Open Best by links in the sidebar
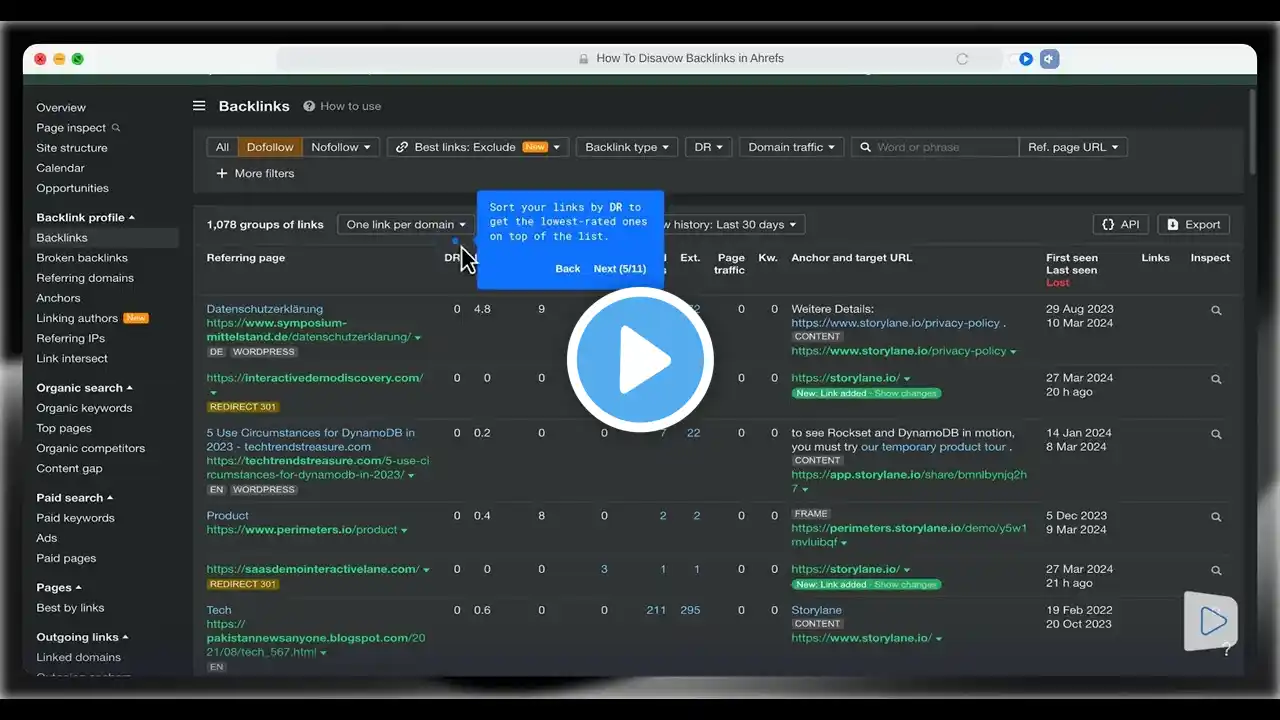 [70, 608]
